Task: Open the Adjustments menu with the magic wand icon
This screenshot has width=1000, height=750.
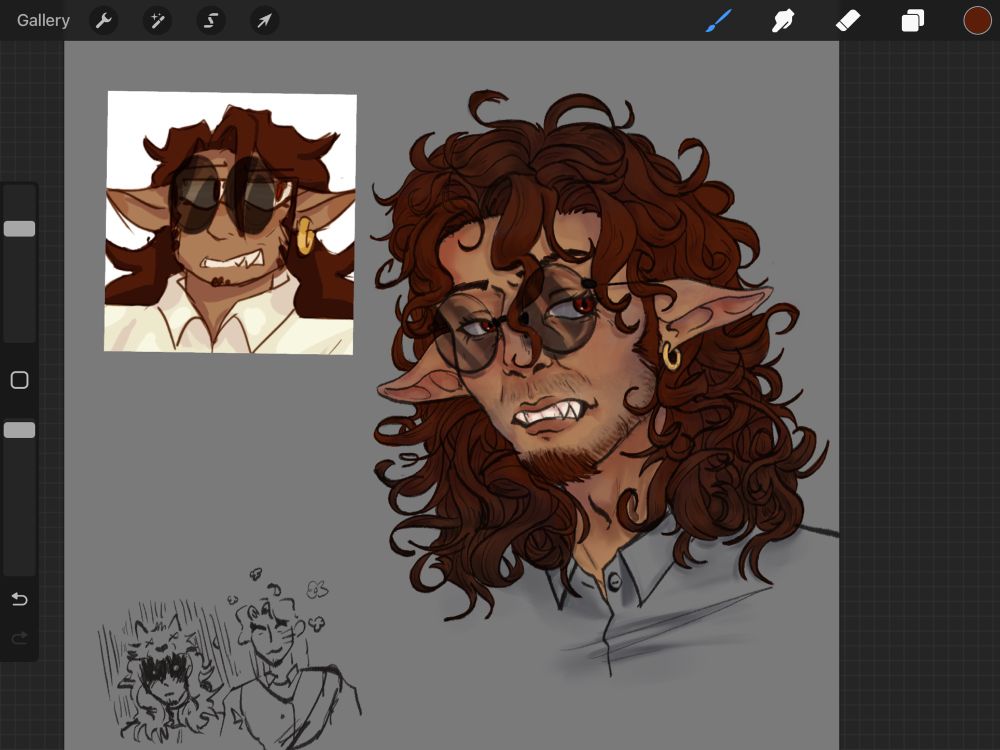Action: (157, 20)
